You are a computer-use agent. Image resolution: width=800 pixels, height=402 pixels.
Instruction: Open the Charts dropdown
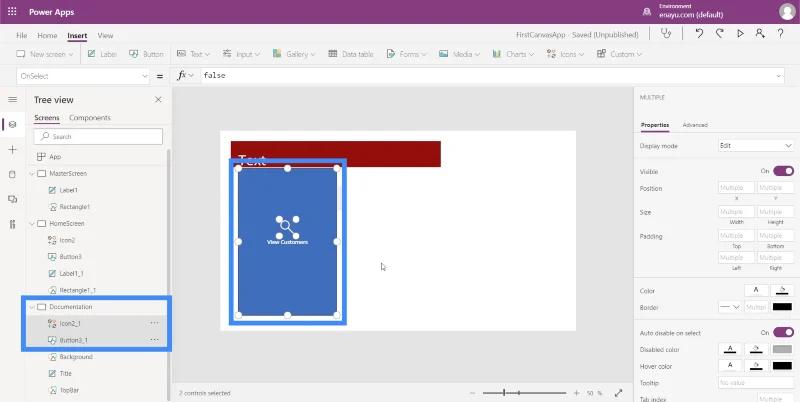click(x=513, y=54)
